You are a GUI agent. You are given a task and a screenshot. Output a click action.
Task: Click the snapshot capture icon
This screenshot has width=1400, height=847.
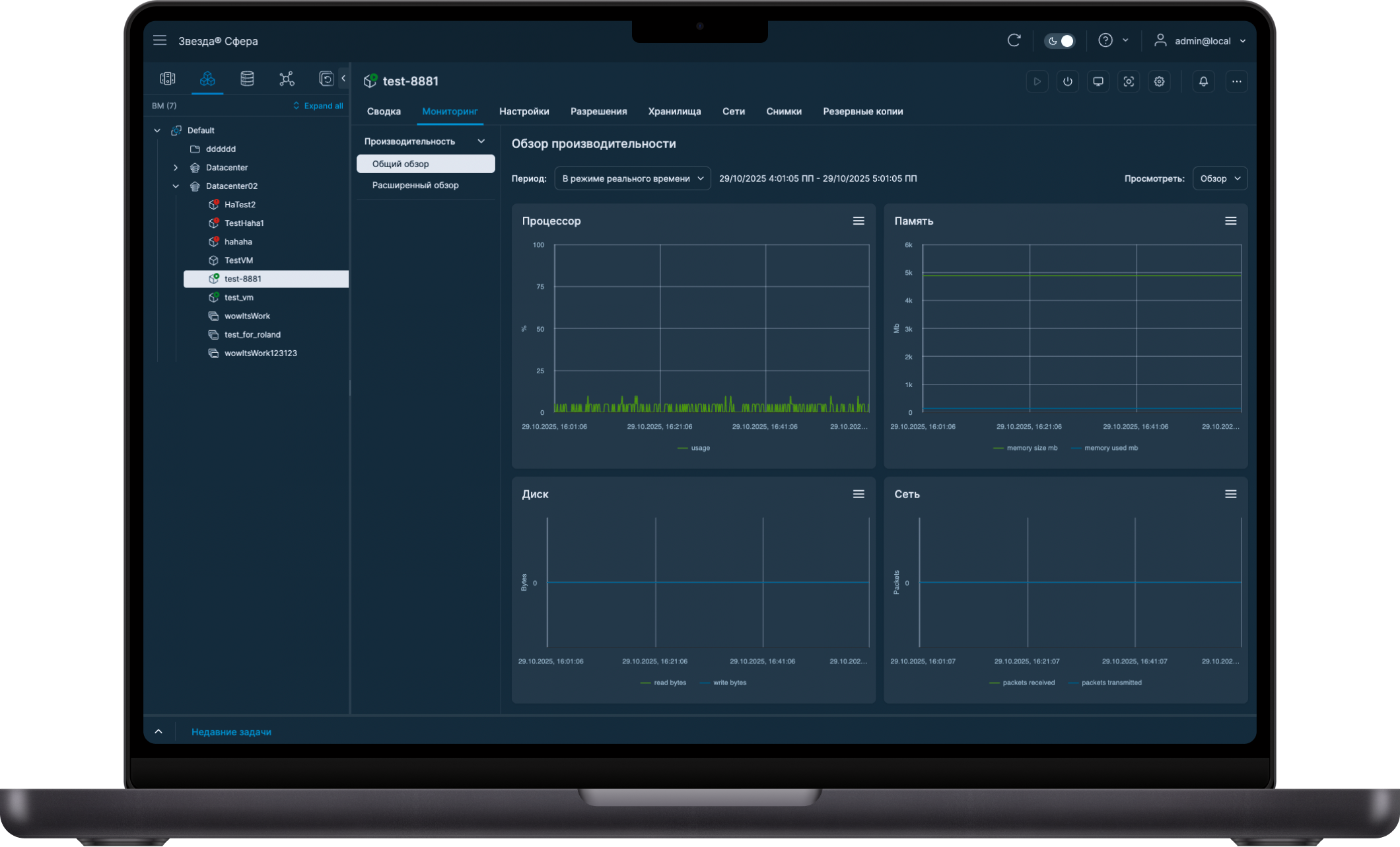[x=1129, y=82]
